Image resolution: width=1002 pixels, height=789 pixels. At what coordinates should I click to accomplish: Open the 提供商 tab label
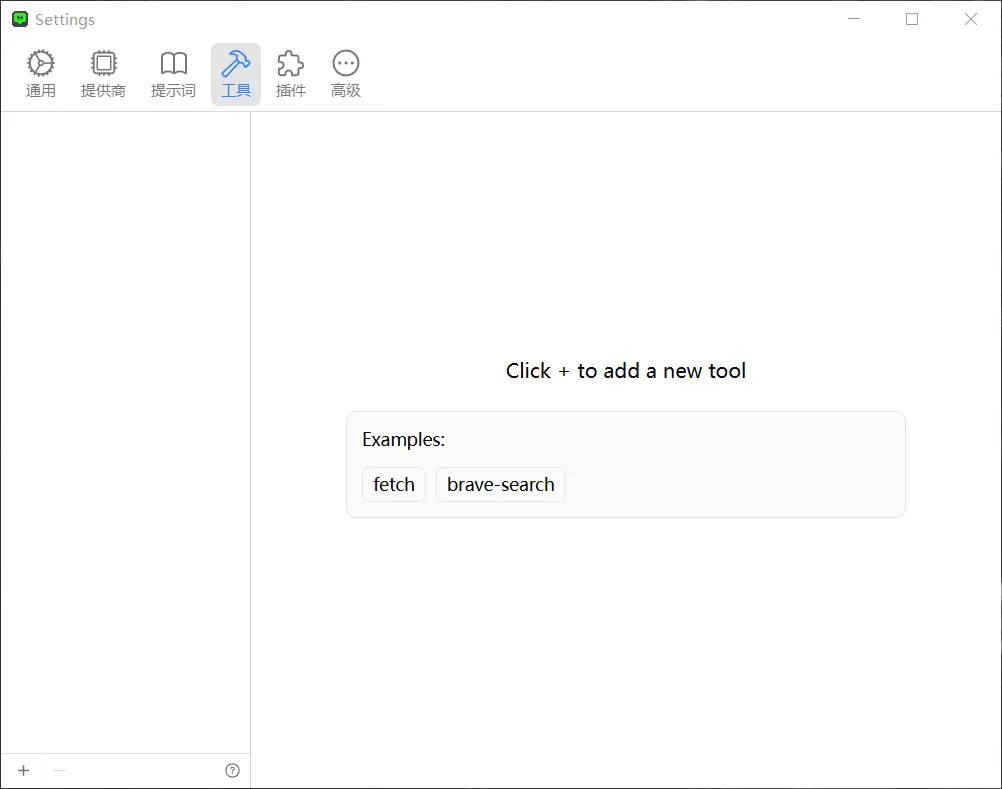[103, 91]
